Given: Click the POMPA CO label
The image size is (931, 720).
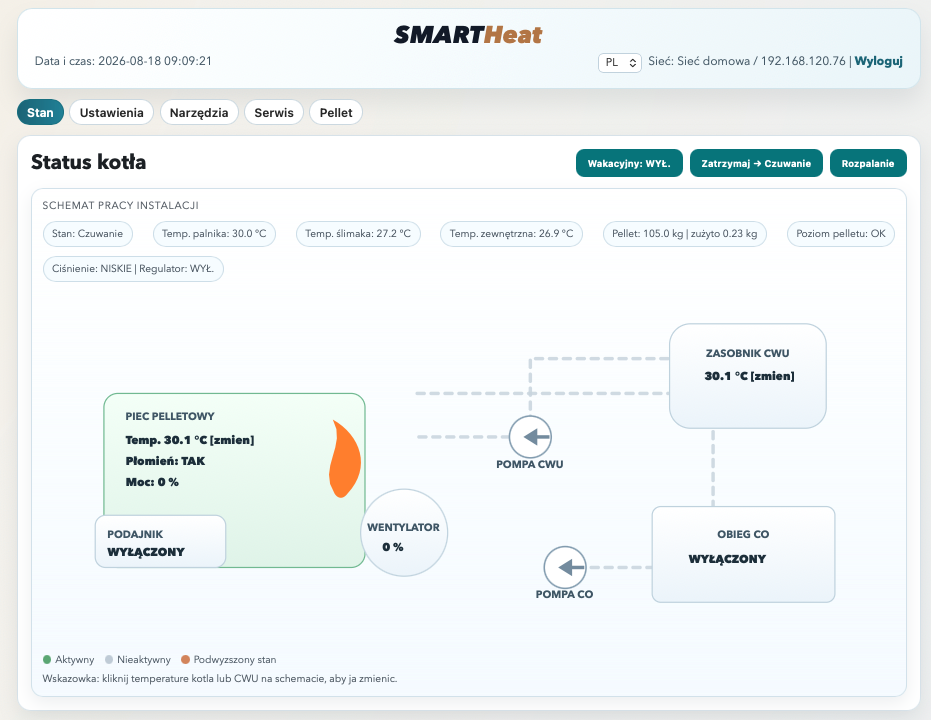Looking at the screenshot, I should point(564,594).
